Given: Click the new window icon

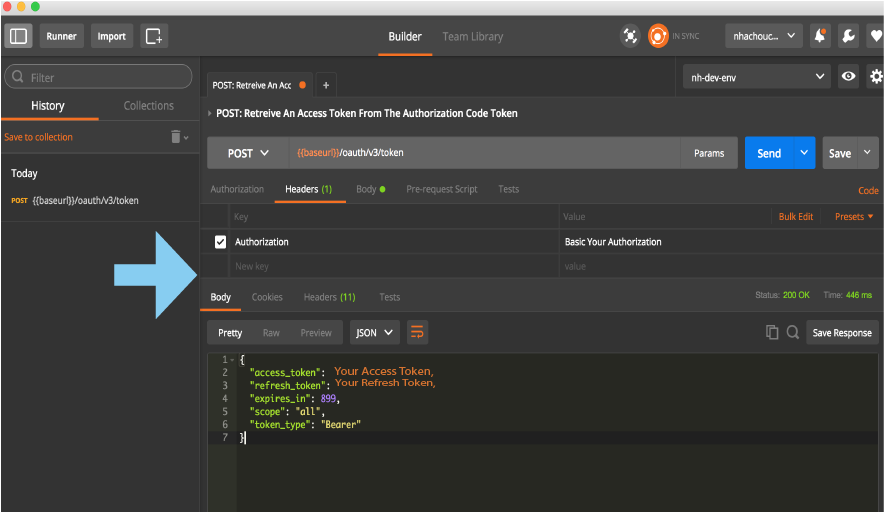Looking at the screenshot, I should [x=154, y=36].
